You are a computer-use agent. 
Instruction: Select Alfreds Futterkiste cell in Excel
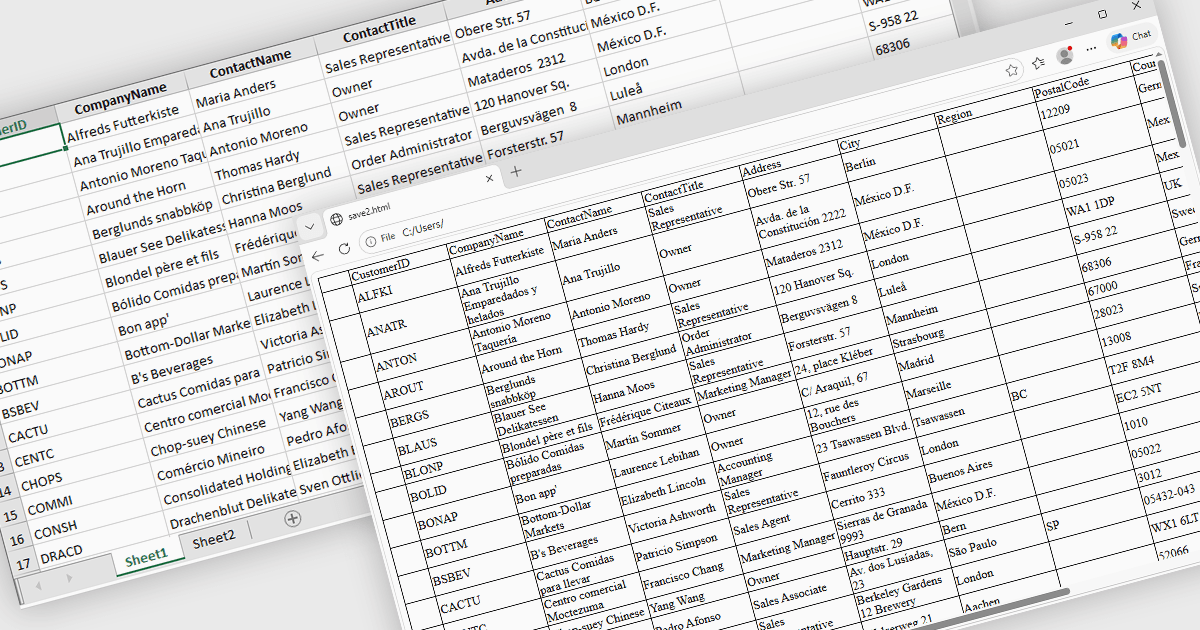(x=122, y=121)
